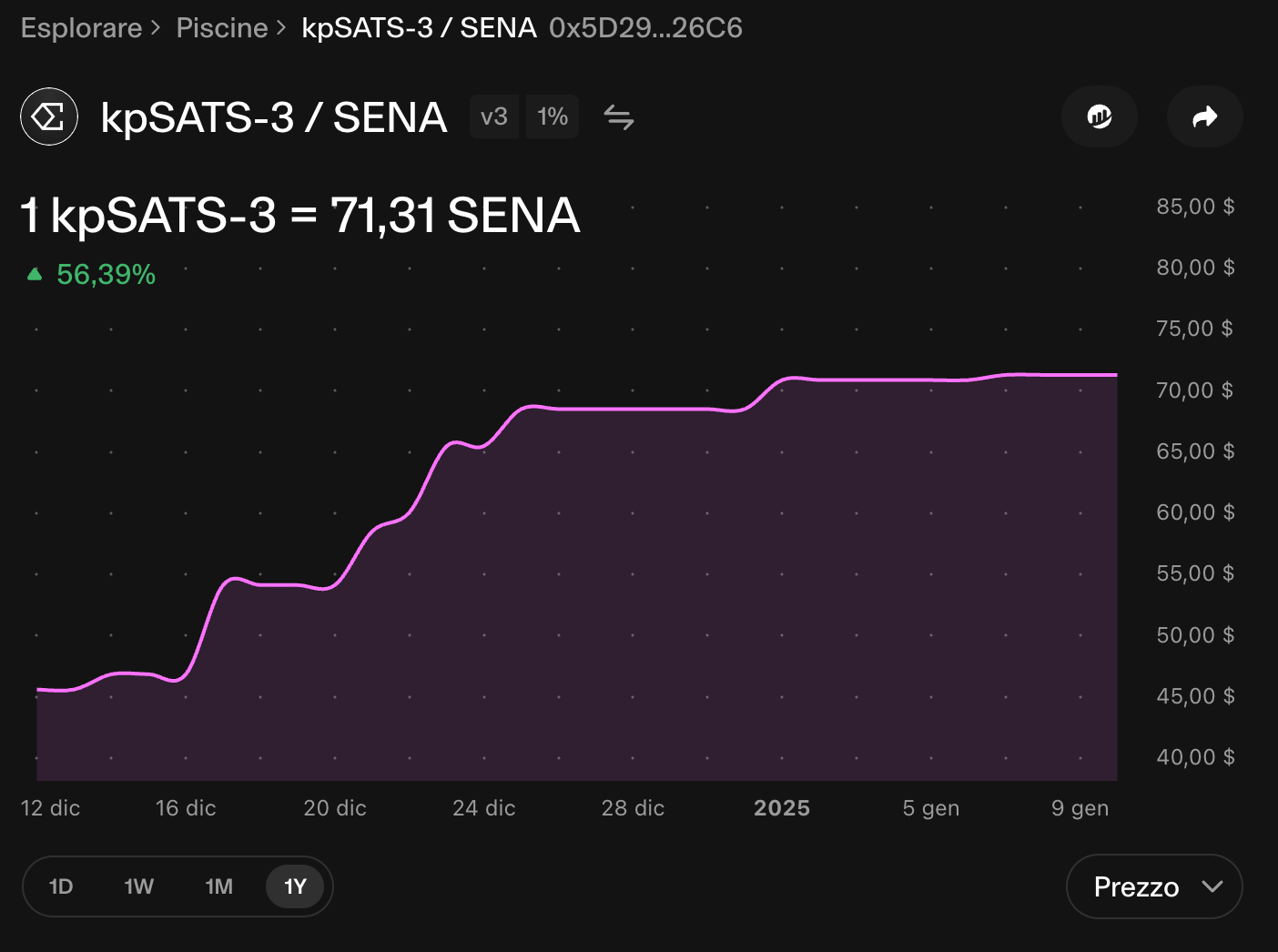
Task: Click the kpSATS-3 token logo icon
Action: pyautogui.click(x=49, y=116)
